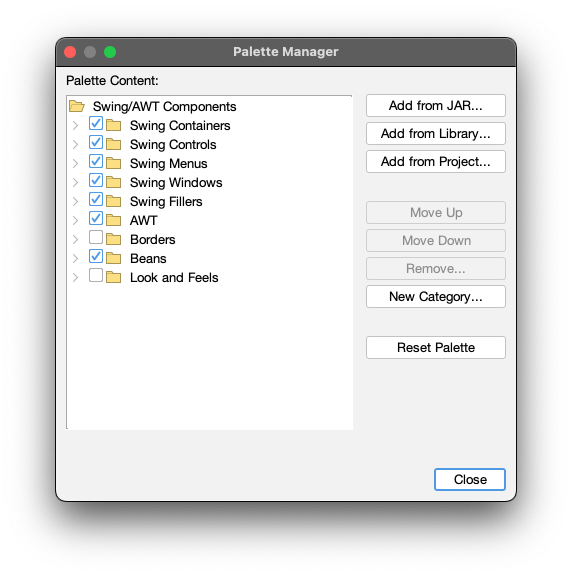Toggle the Swing Menus checkbox
This screenshot has height=575, width=572.
point(96,161)
